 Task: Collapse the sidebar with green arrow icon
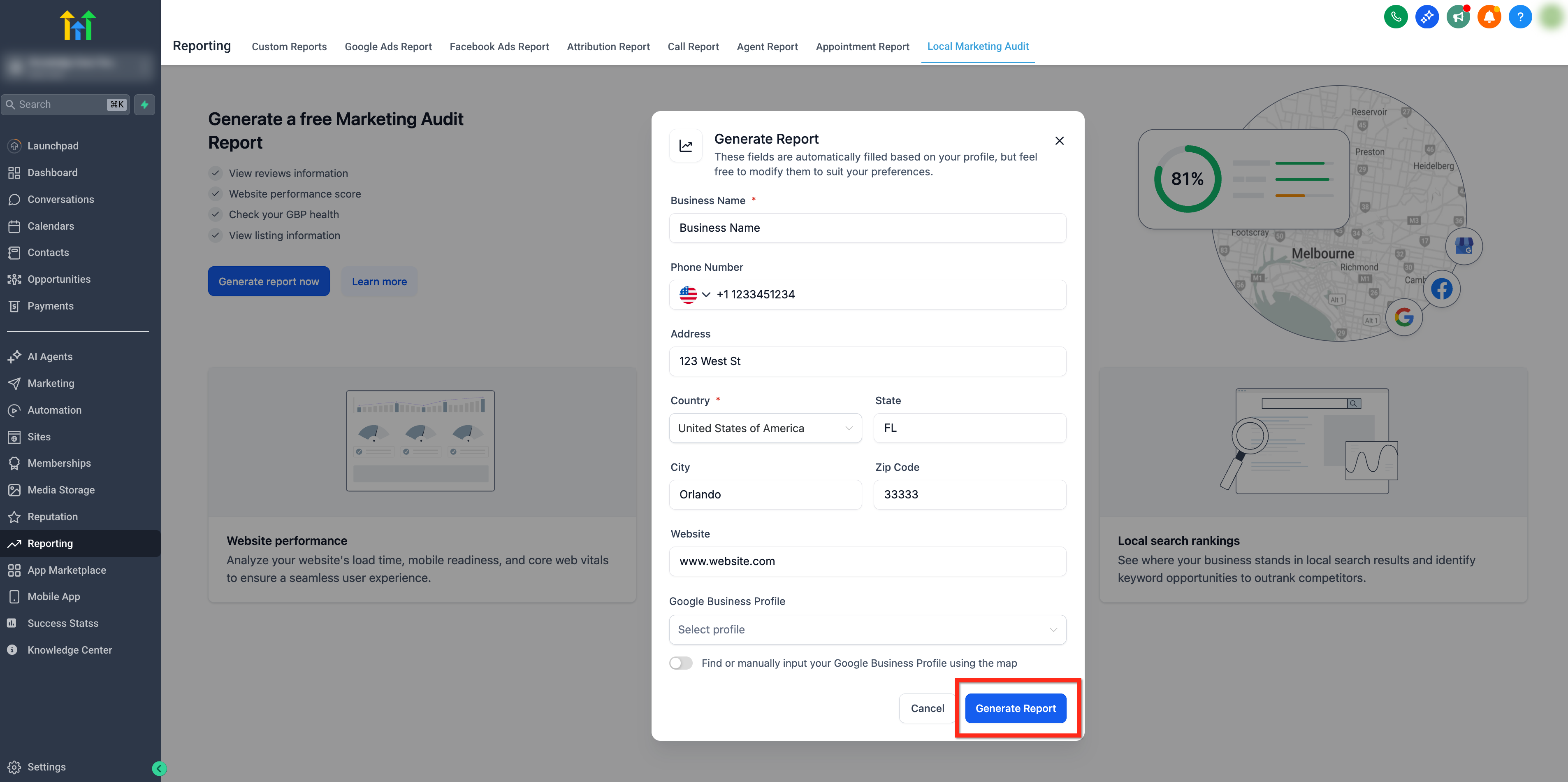pyautogui.click(x=159, y=768)
